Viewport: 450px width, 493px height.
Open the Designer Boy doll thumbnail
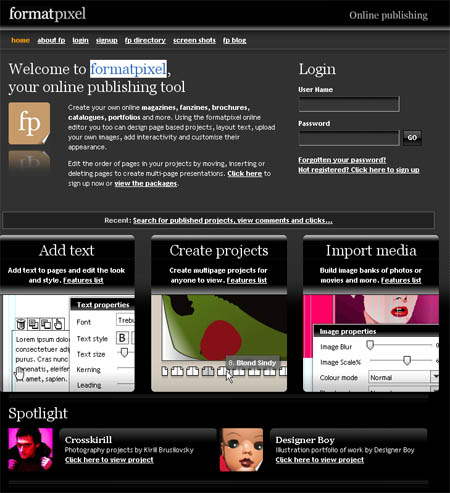pyautogui.click(x=241, y=449)
